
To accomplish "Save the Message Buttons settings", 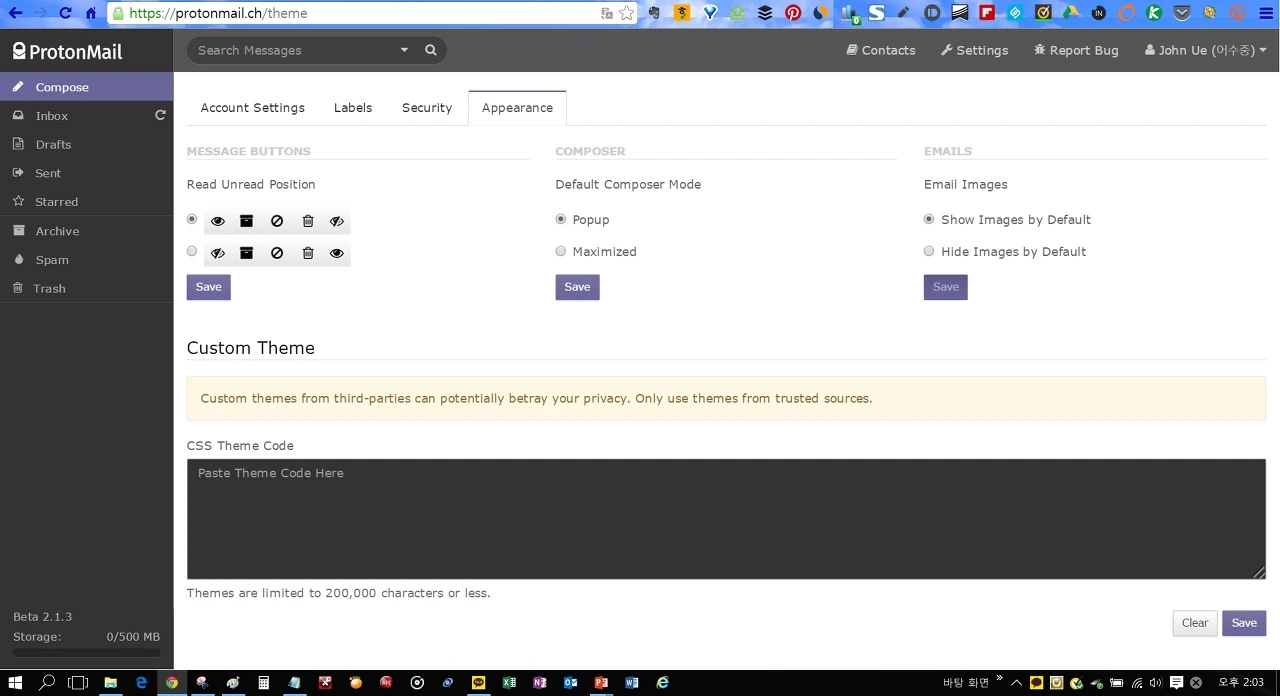I will [x=209, y=287].
